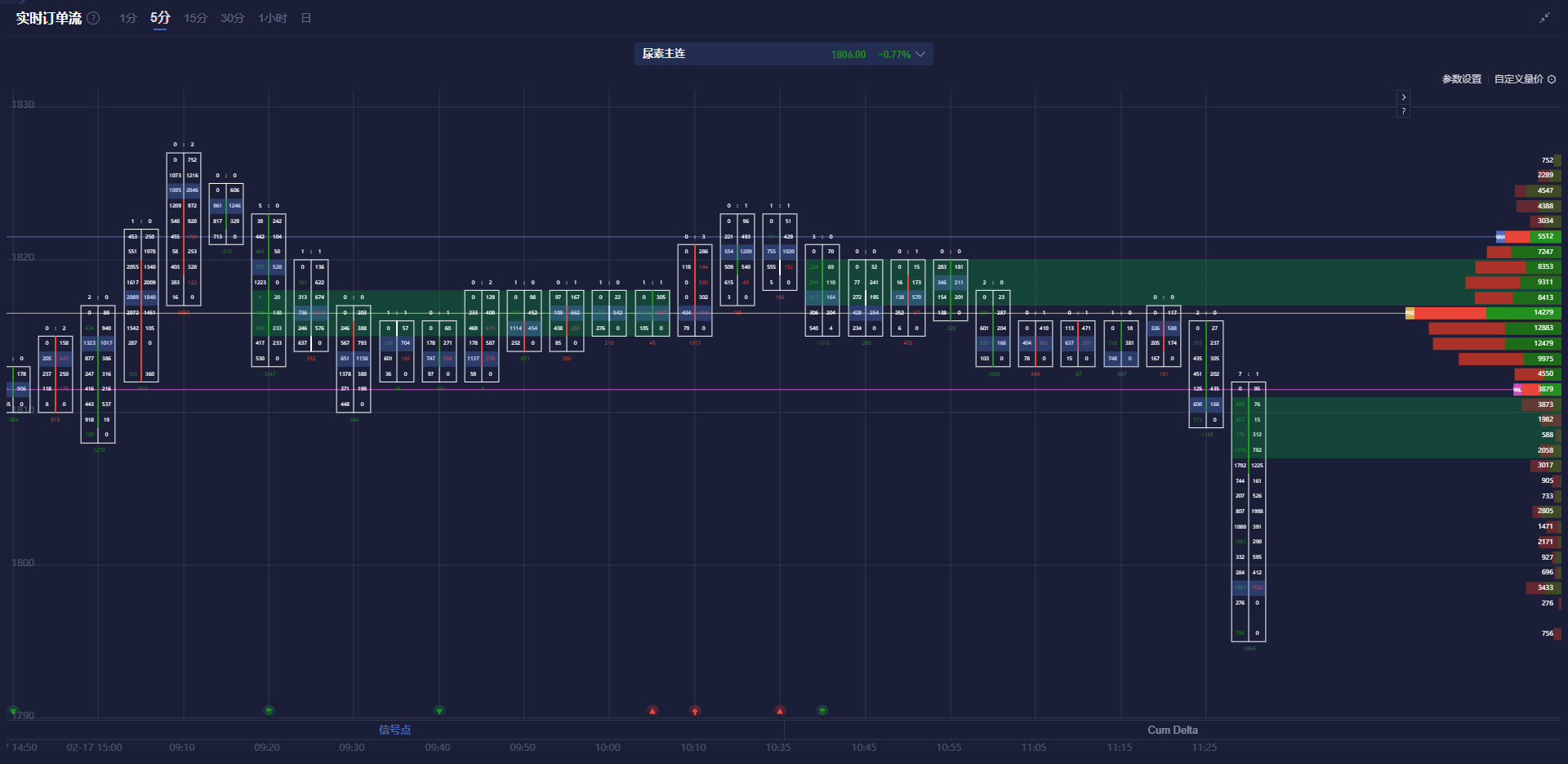Toggle the Cum Delta panel
This screenshot has width=1568, height=764.
pos(1172,730)
